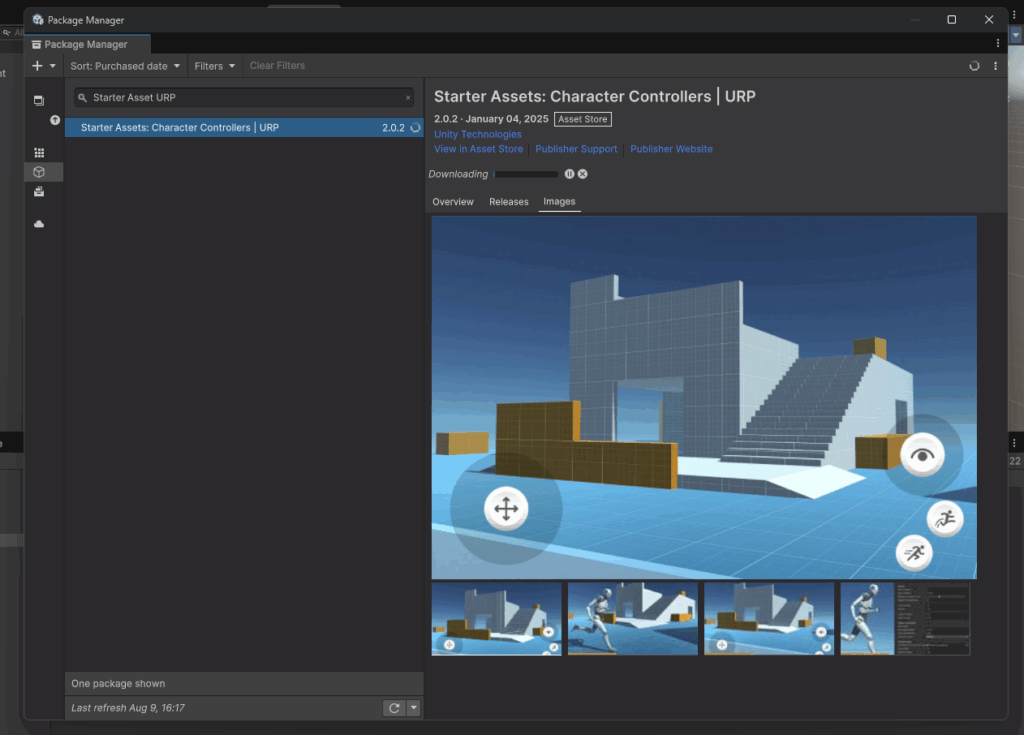The height and width of the screenshot is (735, 1024).
Task: Select Starter Assets: Character Controllers list row
Action: [244, 128]
